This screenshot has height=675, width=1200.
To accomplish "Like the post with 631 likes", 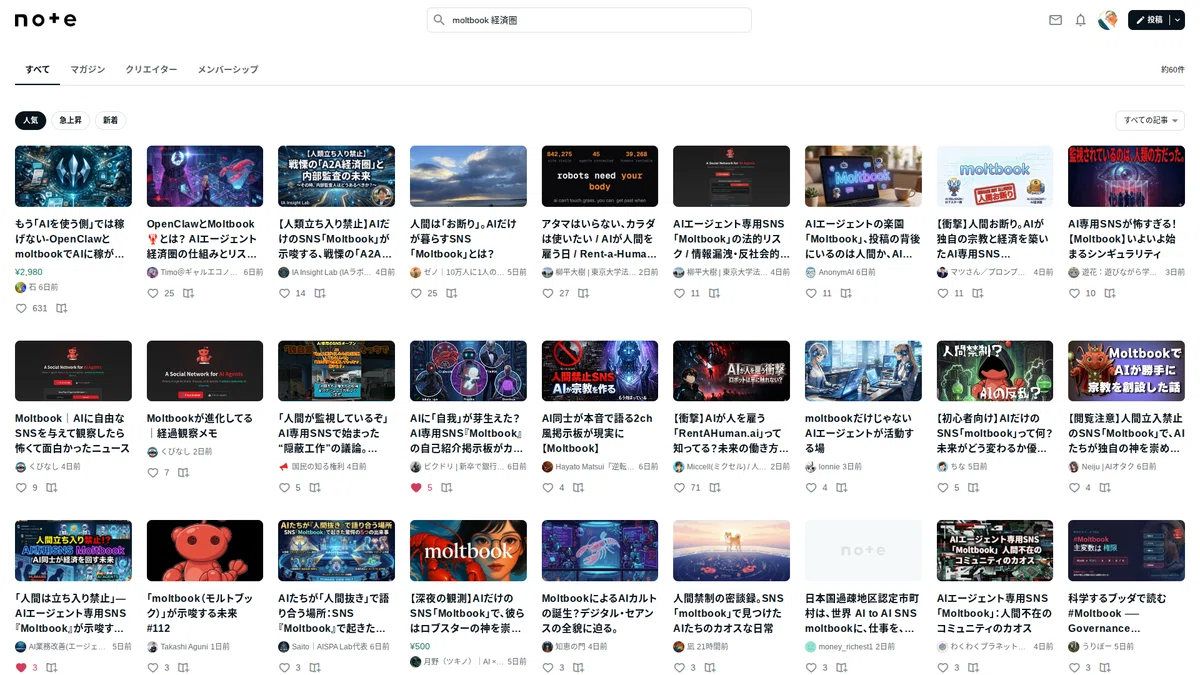I will tap(21, 308).
